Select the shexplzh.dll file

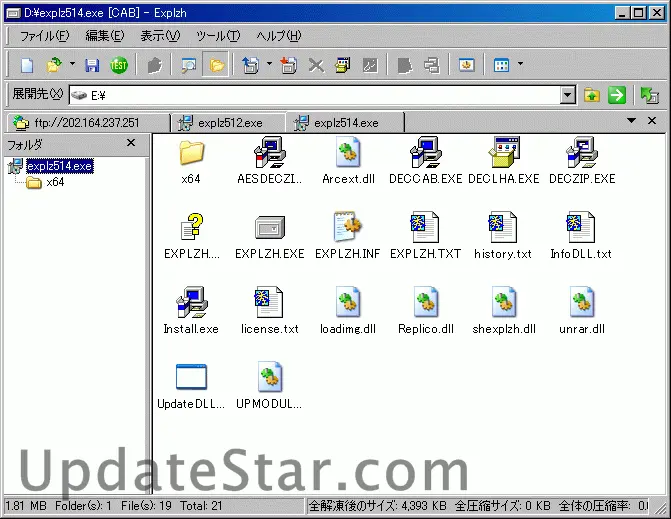[x=504, y=311]
